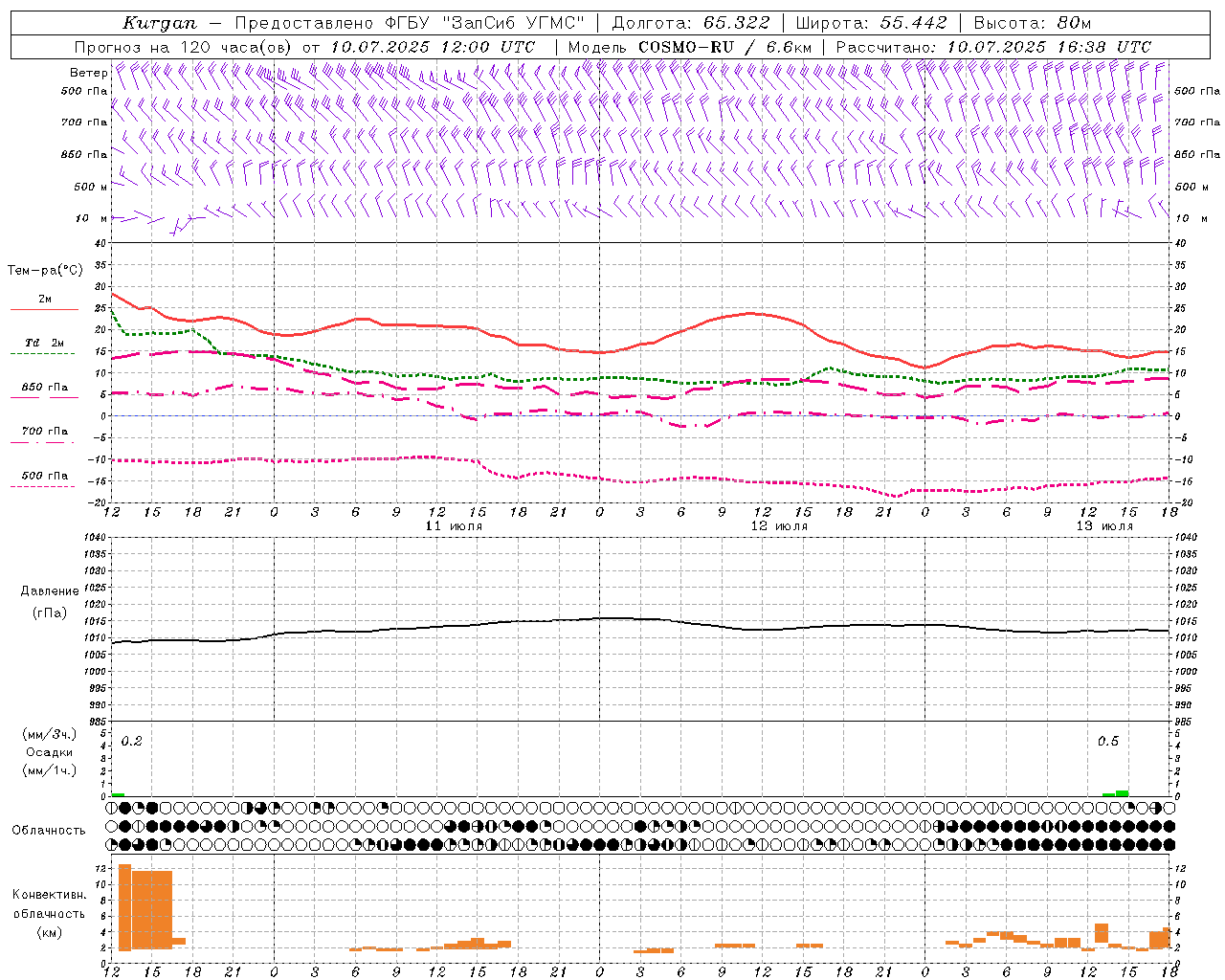Click the "Ветер" wind panel label
The height and width of the screenshot is (980, 1225).
89,73
